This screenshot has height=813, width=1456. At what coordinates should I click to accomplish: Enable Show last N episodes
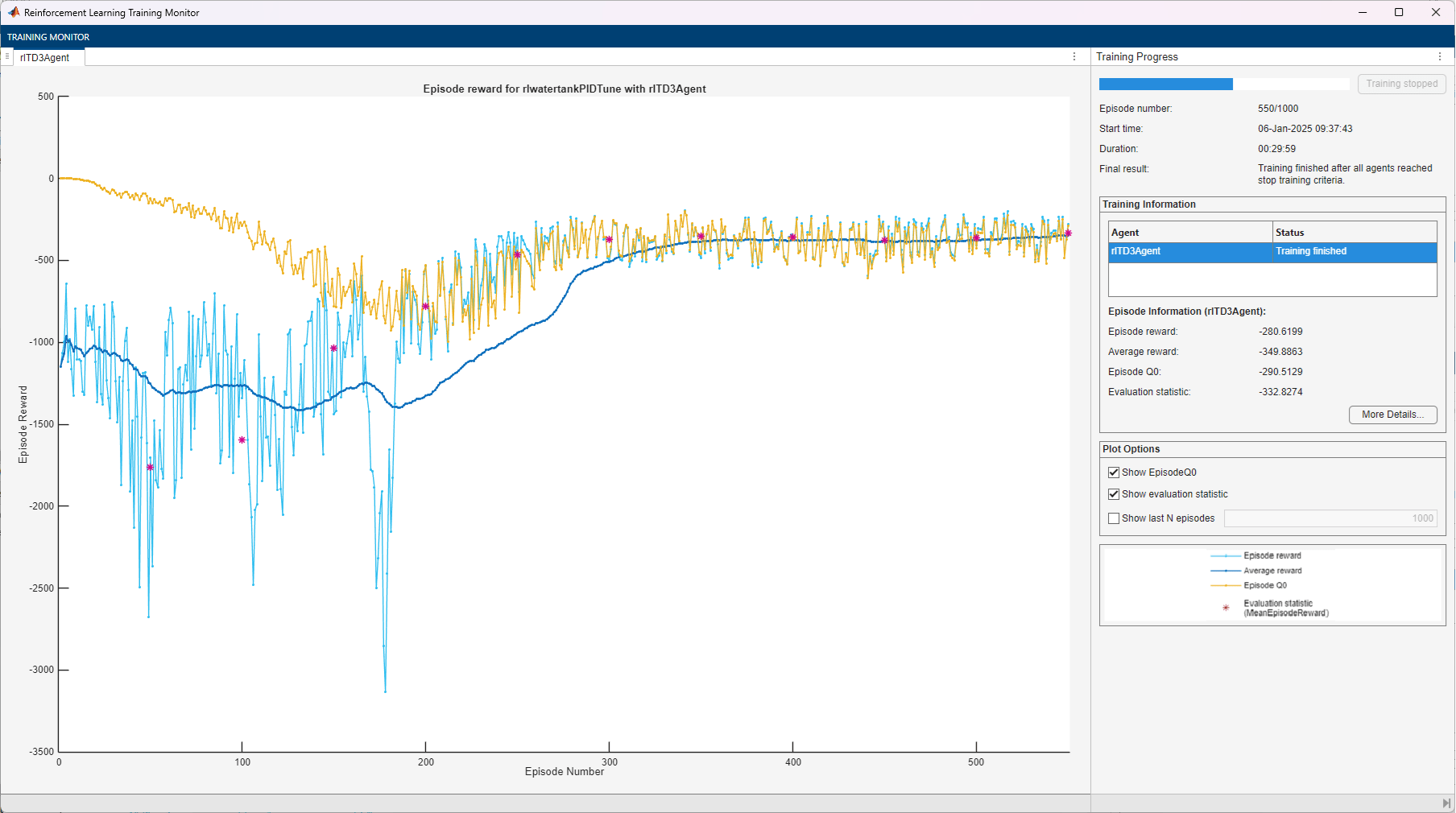pos(1114,518)
